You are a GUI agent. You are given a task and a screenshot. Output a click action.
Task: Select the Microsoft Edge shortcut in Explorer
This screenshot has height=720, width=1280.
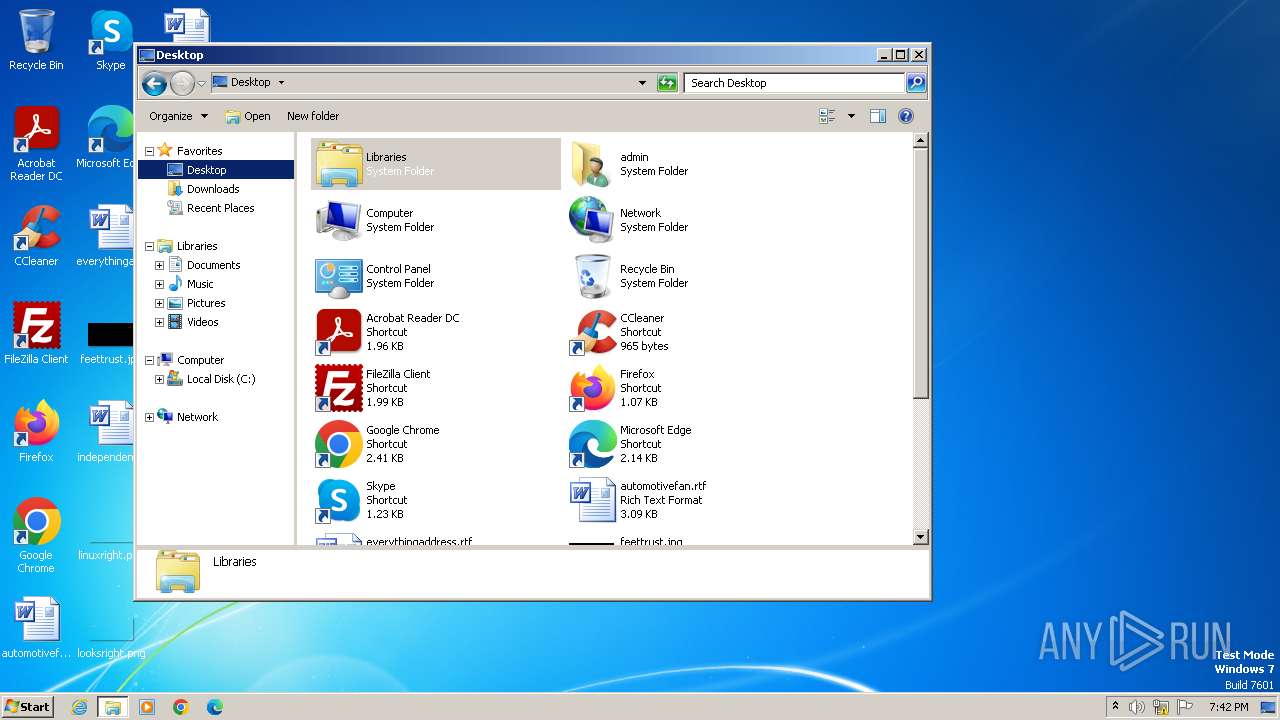[592, 444]
